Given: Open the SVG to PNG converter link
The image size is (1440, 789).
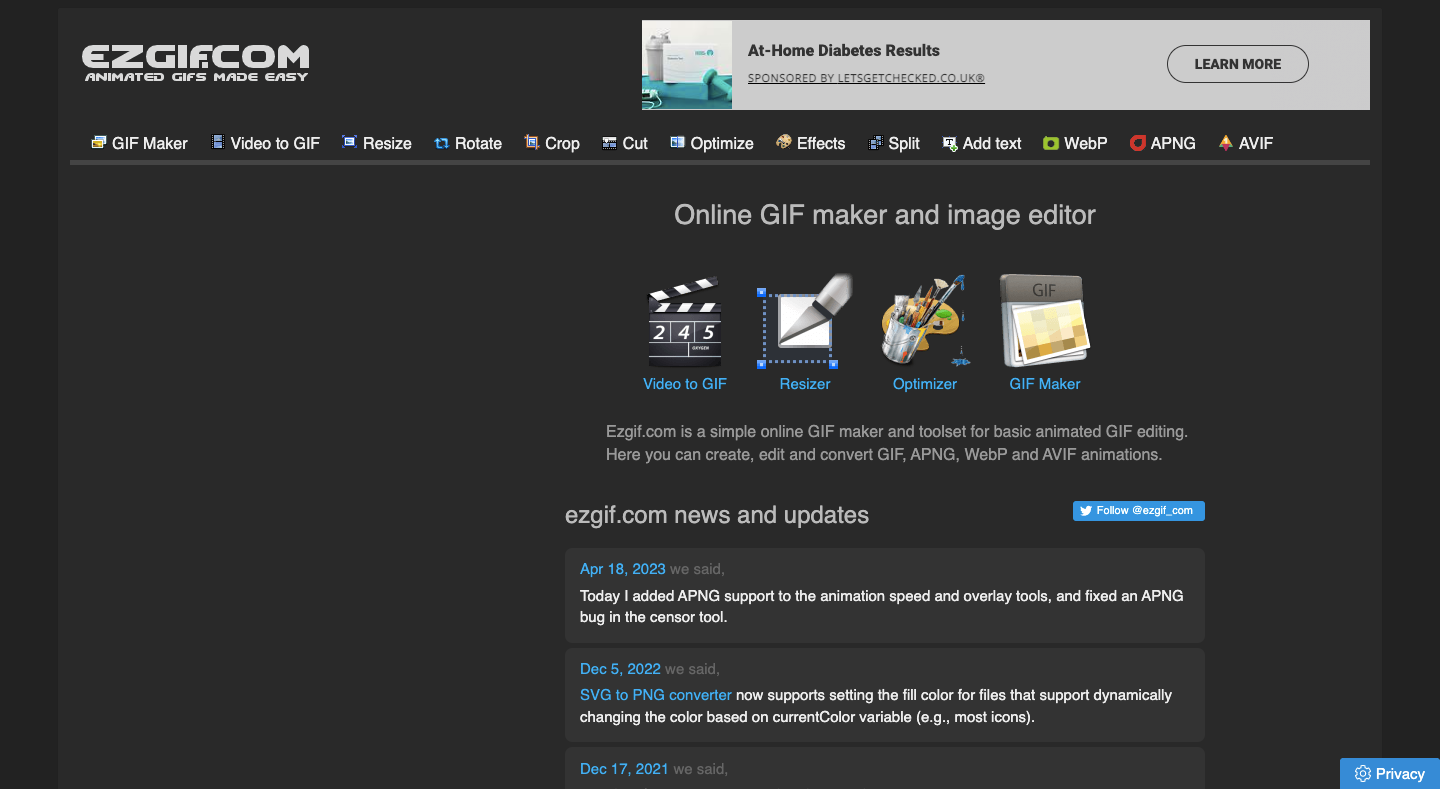Looking at the screenshot, I should (655, 695).
